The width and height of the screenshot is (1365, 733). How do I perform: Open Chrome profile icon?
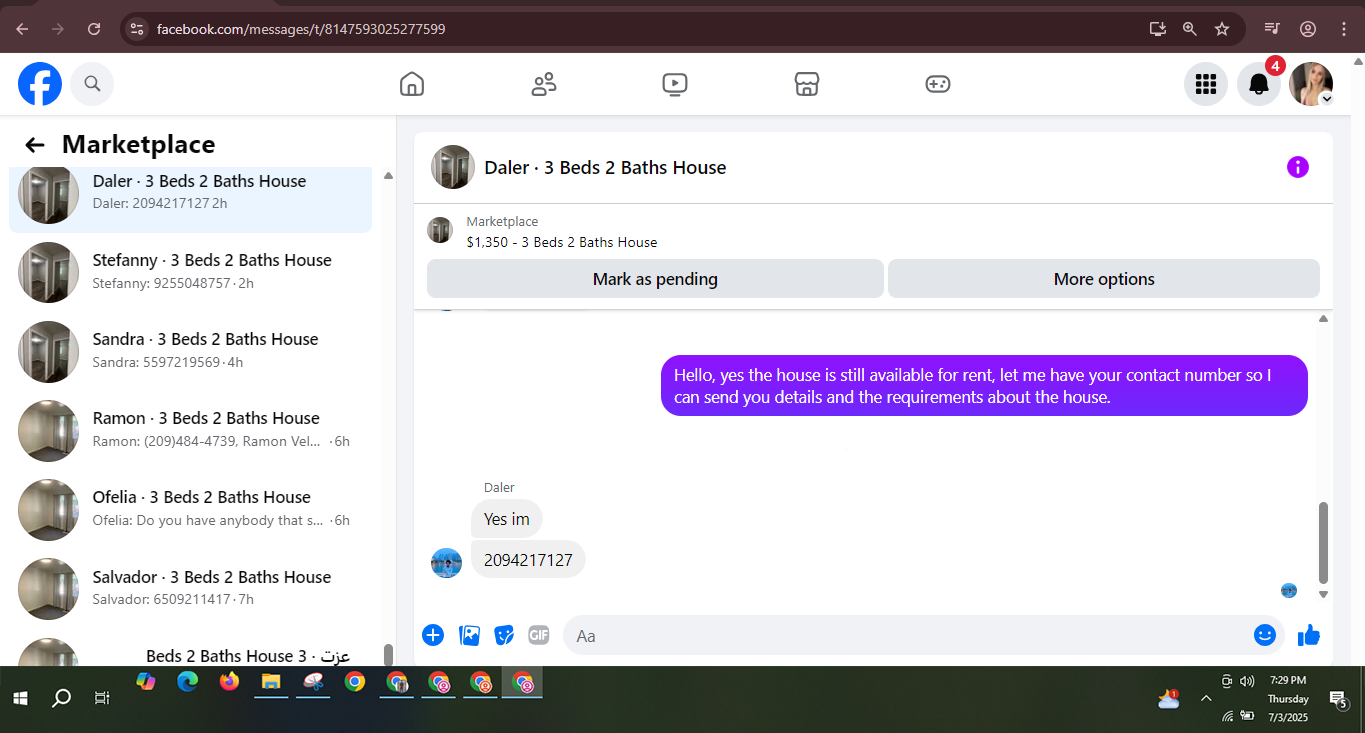tap(1308, 29)
